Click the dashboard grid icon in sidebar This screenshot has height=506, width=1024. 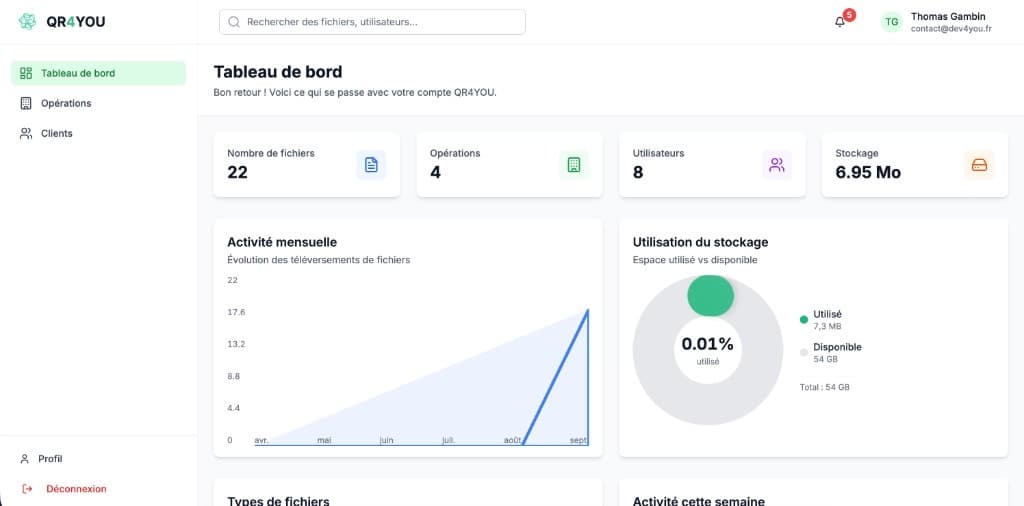(x=26, y=73)
